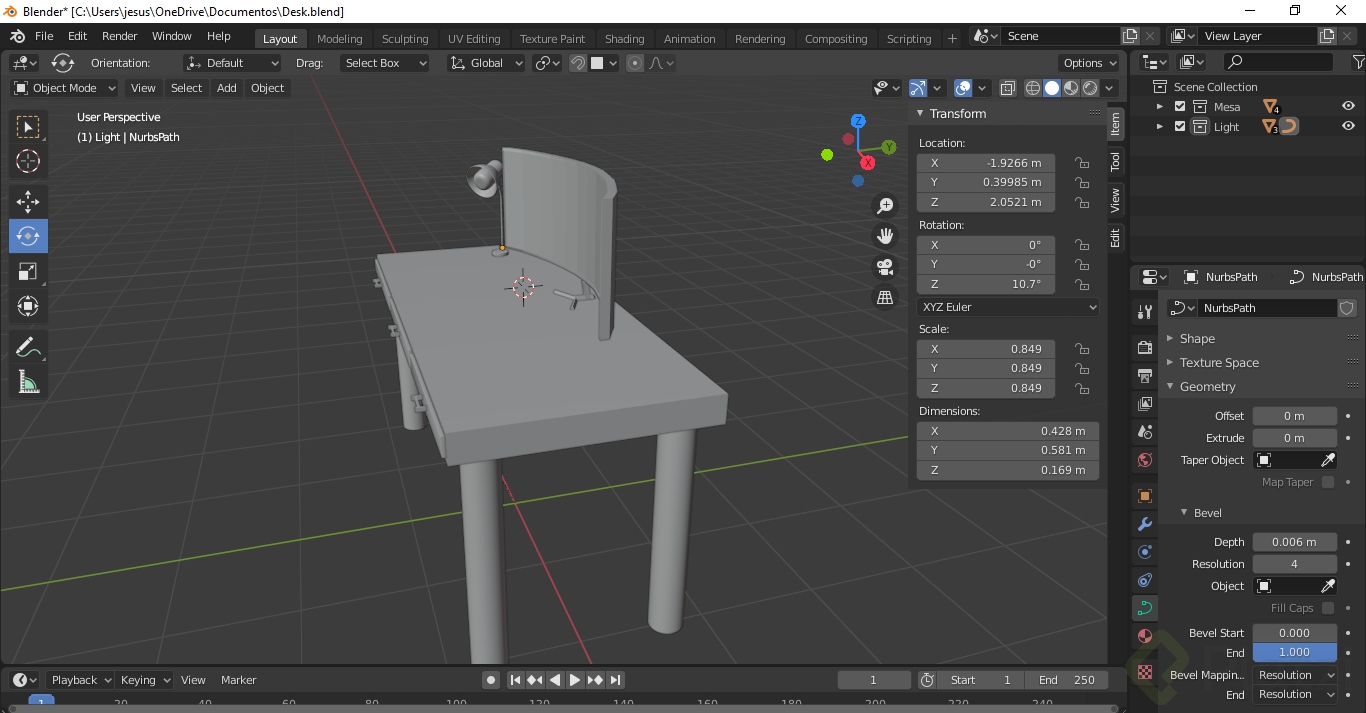This screenshot has width=1366, height=713.
Task: Expand the Mesa item in the outliner
Action: click(1159, 106)
